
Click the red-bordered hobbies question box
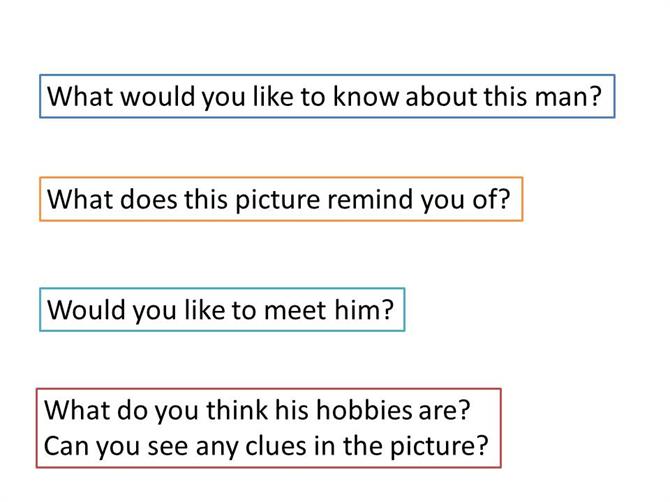tap(269, 428)
